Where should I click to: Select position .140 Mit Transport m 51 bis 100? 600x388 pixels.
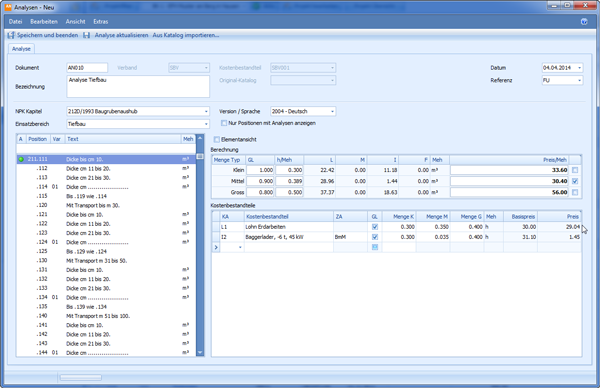(106, 316)
